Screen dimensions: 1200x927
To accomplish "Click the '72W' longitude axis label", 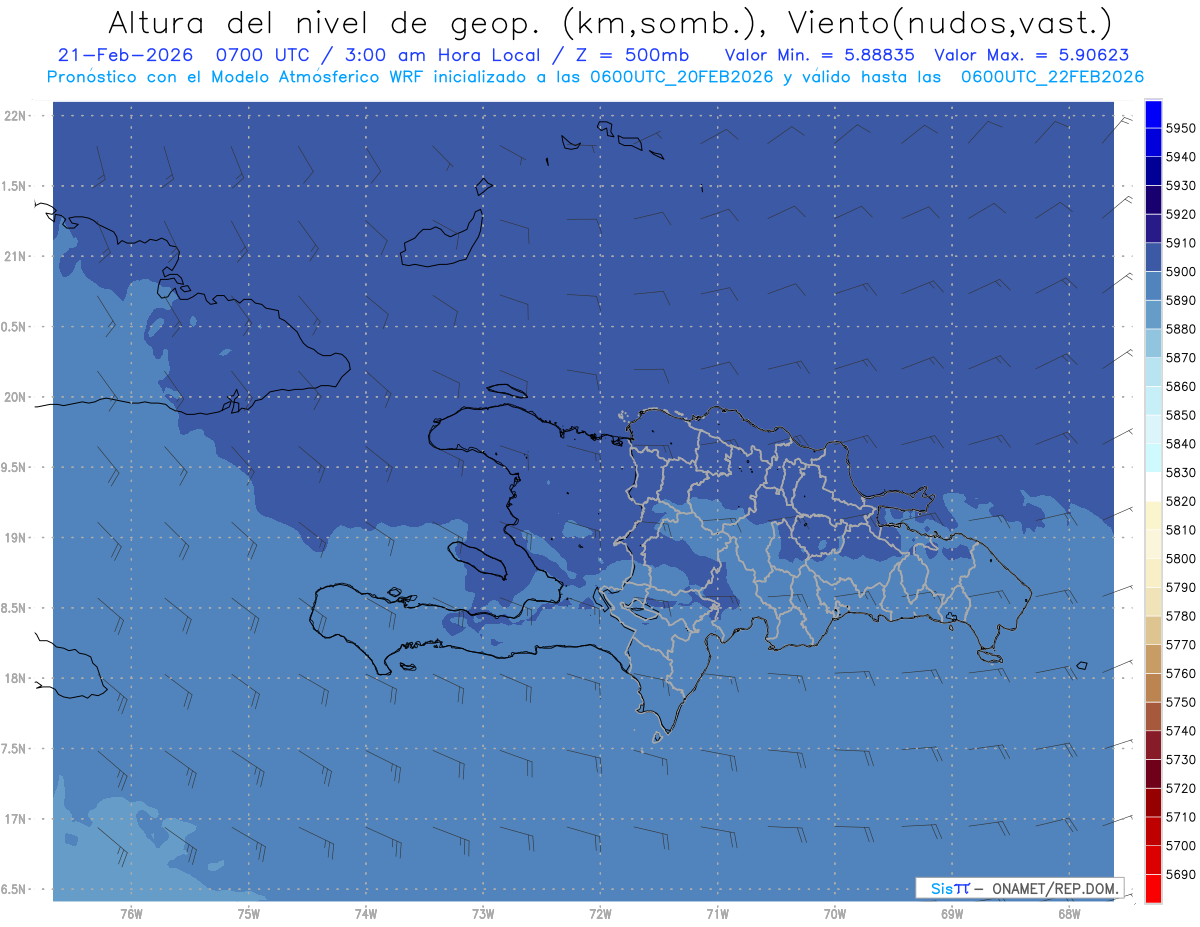I will pyautogui.click(x=601, y=914).
